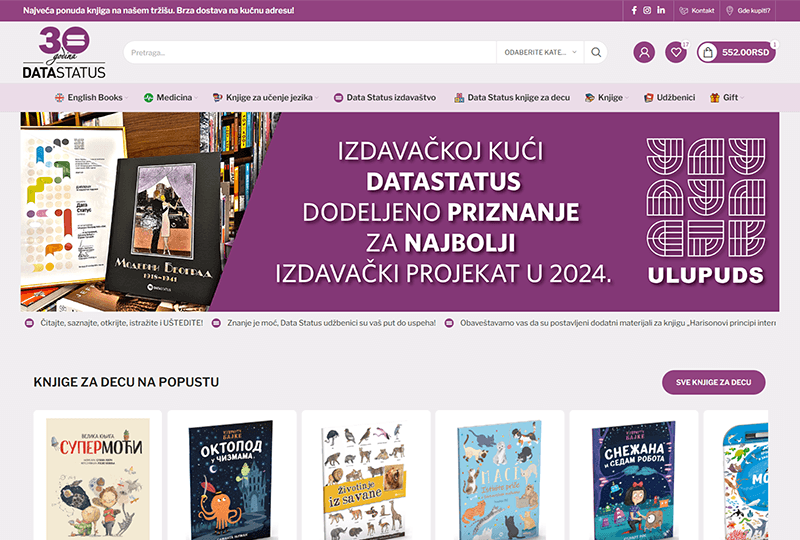
Task: Expand the Medicina menu chevron
Action: [196, 97]
